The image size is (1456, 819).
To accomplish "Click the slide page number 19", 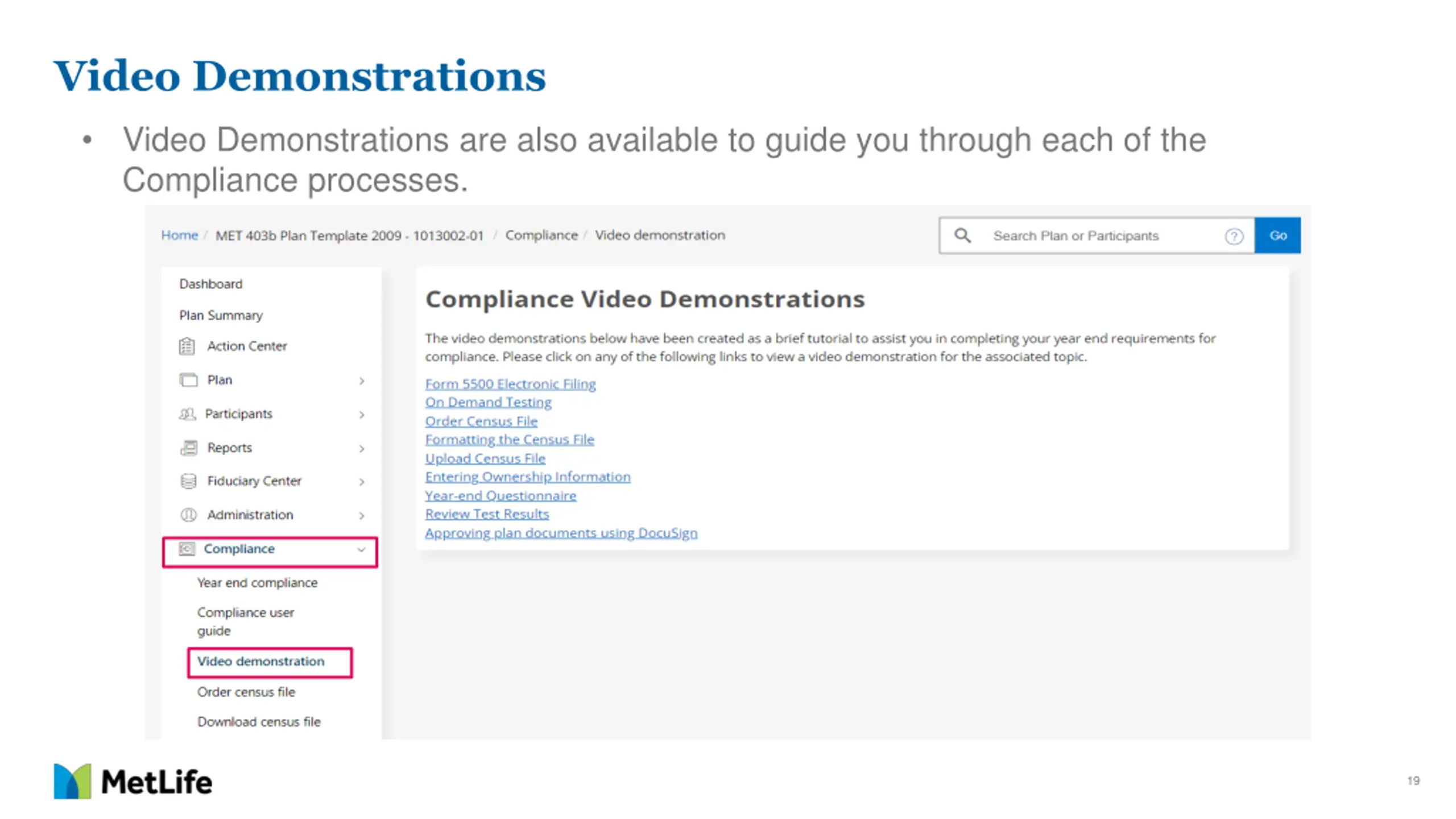I will tap(1413, 781).
